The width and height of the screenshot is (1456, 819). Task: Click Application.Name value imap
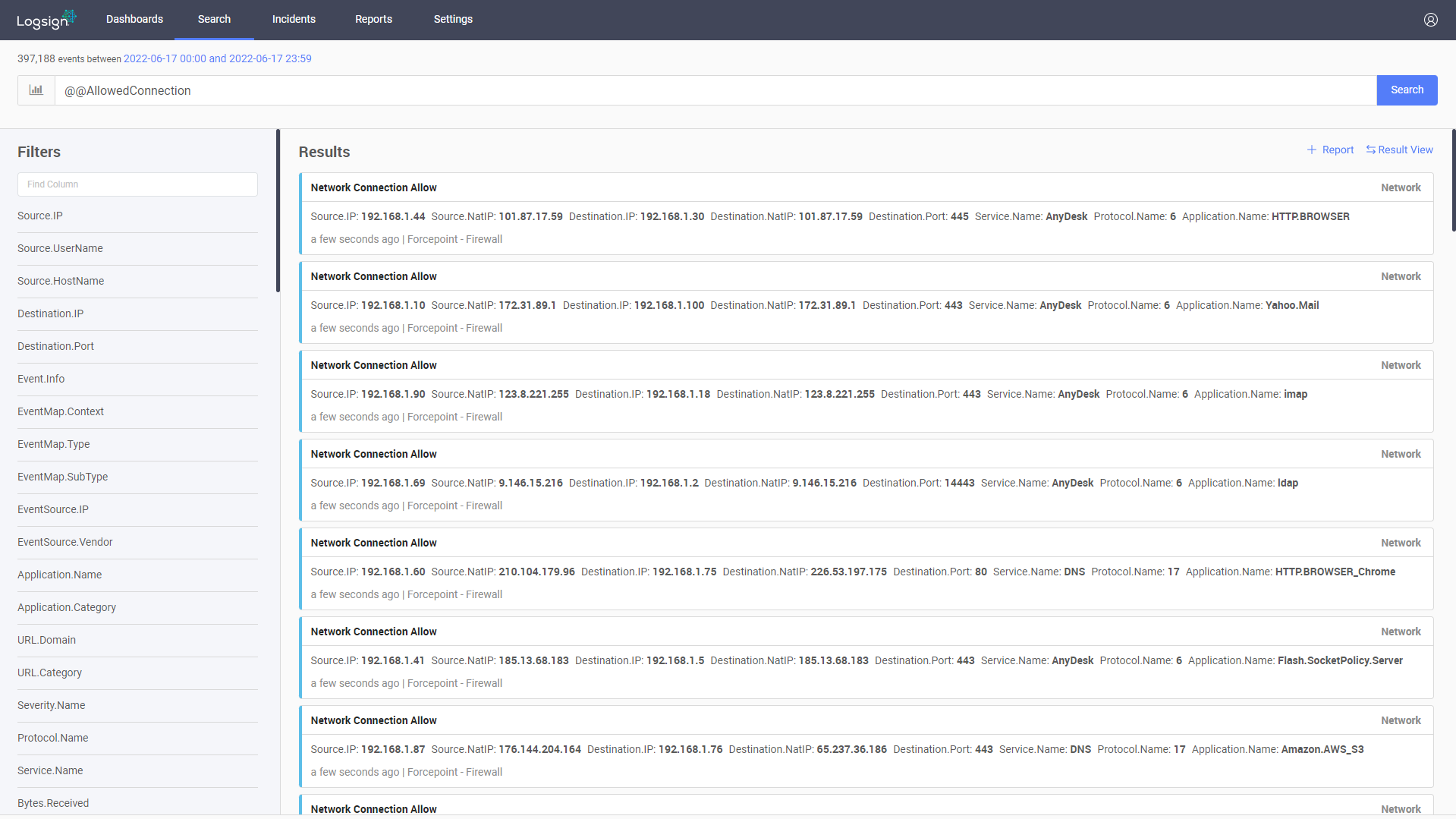pyautogui.click(x=1295, y=394)
